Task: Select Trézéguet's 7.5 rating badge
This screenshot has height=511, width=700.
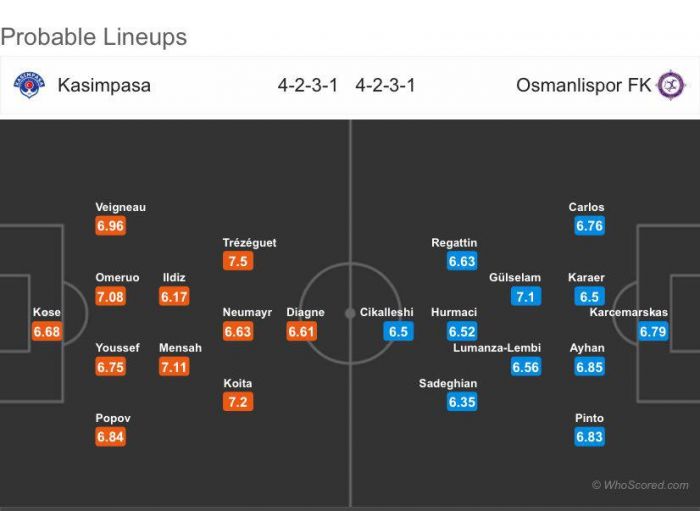Action: [238, 261]
